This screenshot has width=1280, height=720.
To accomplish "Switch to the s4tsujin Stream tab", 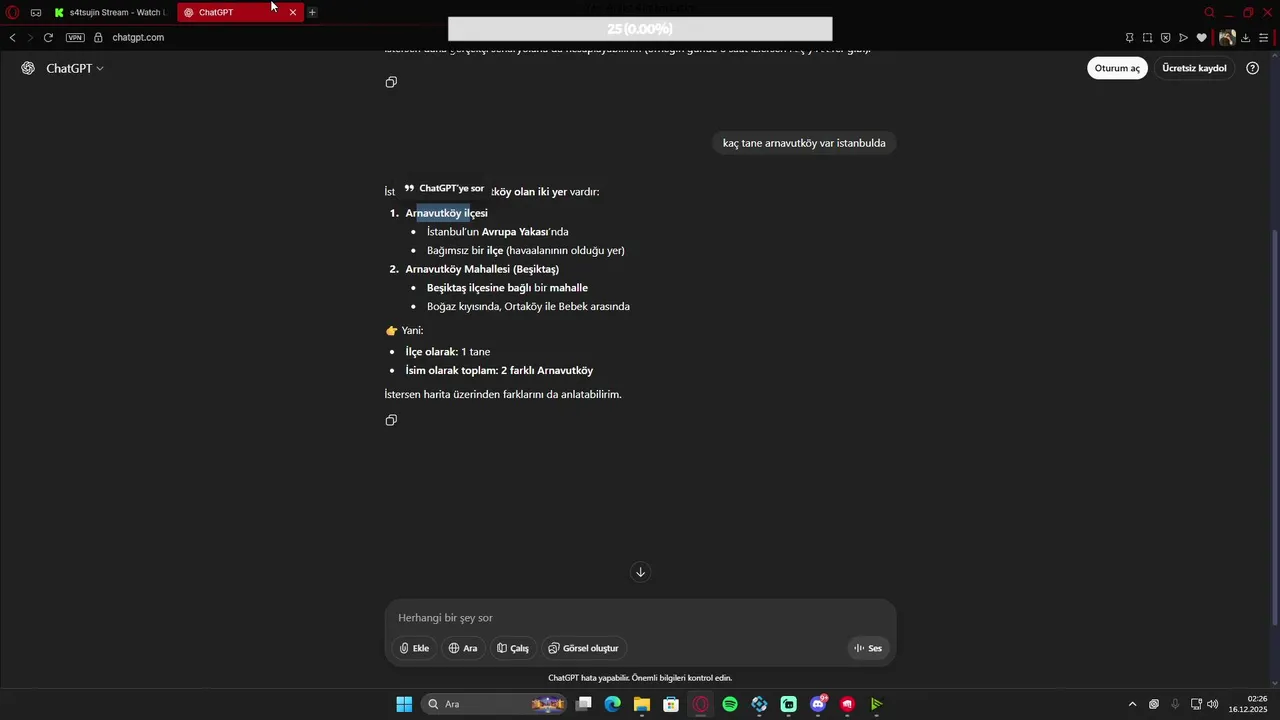I will tap(111, 12).
